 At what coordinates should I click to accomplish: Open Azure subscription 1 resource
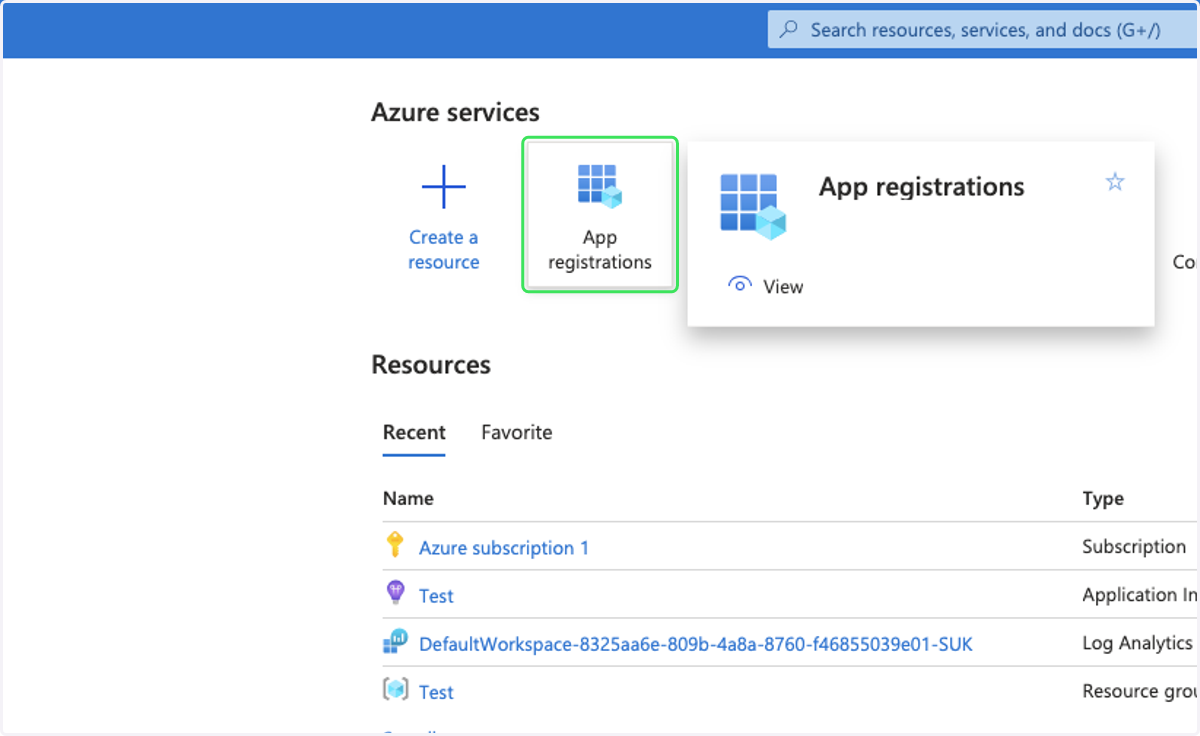[504, 548]
